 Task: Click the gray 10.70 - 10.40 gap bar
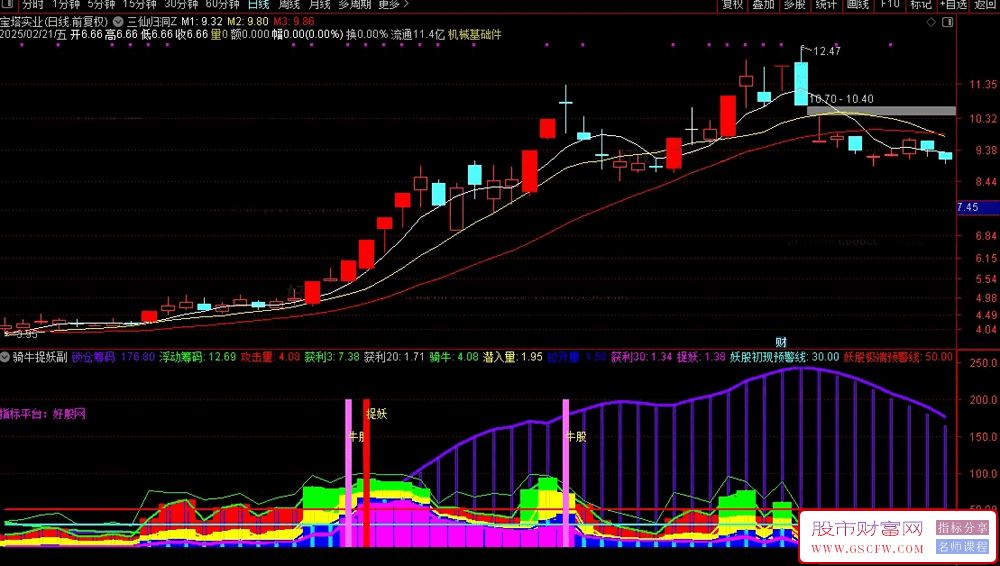click(x=881, y=111)
